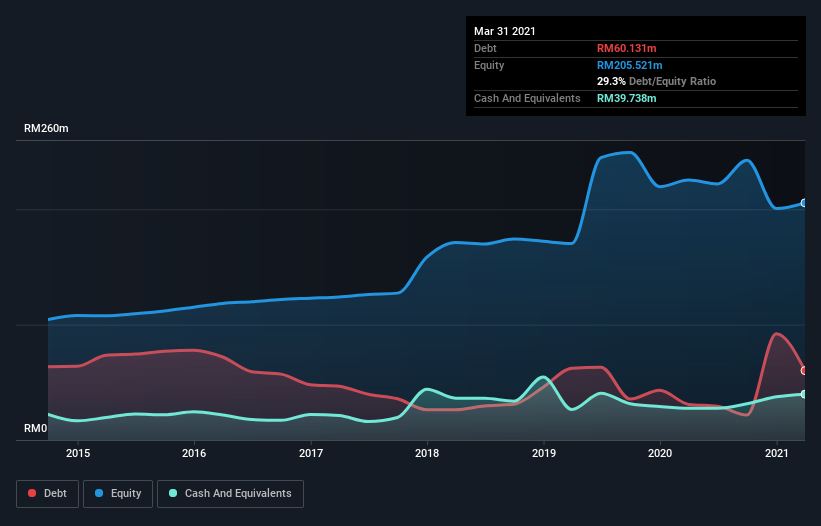Screen dimensions: 821x526
Task: Click the 2018 x-axis label
Action: point(427,453)
